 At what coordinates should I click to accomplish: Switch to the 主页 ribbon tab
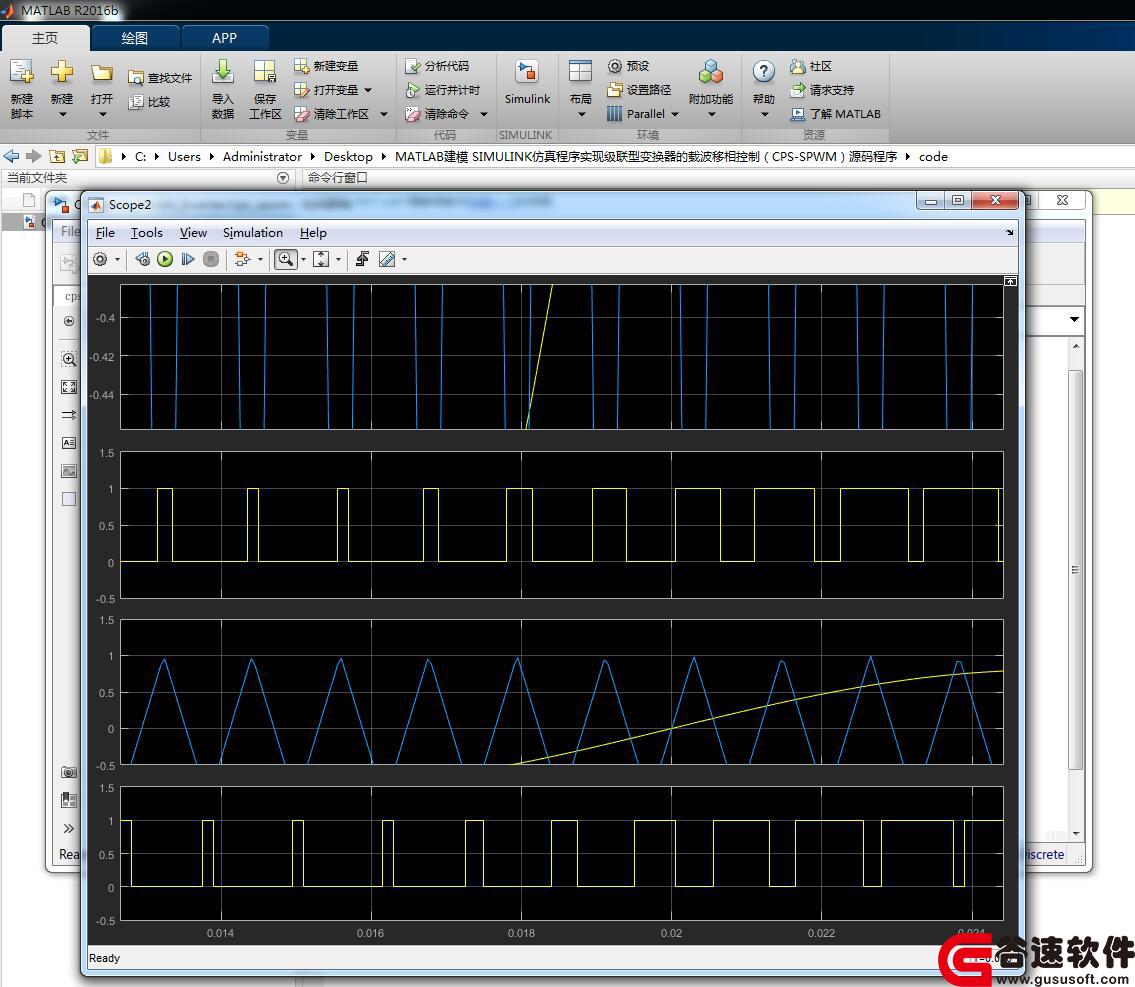[45, 38]
